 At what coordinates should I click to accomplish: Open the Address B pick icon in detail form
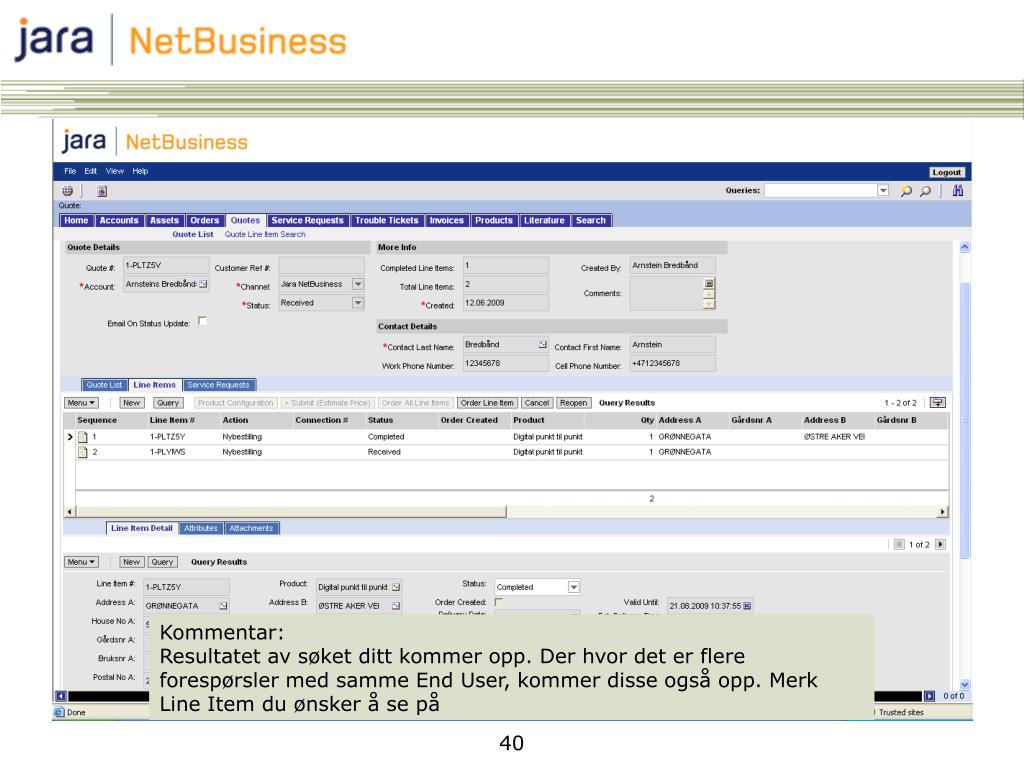point(396,606)
